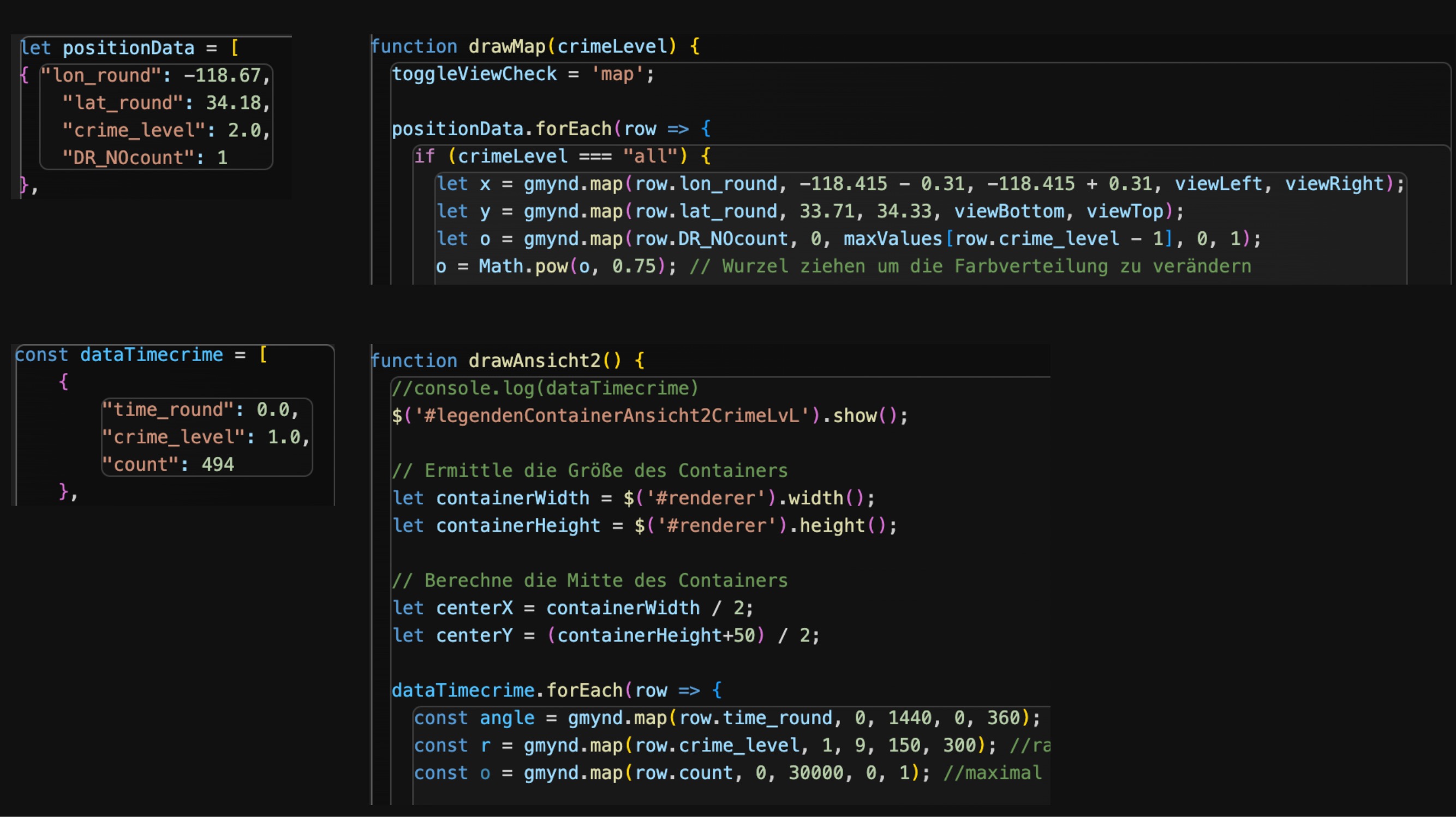Image resolution: width=1456 pixels, height=817 pixels.
Task: Click the crimeLevel === "all" condition
Action: [x=568, y=156]
